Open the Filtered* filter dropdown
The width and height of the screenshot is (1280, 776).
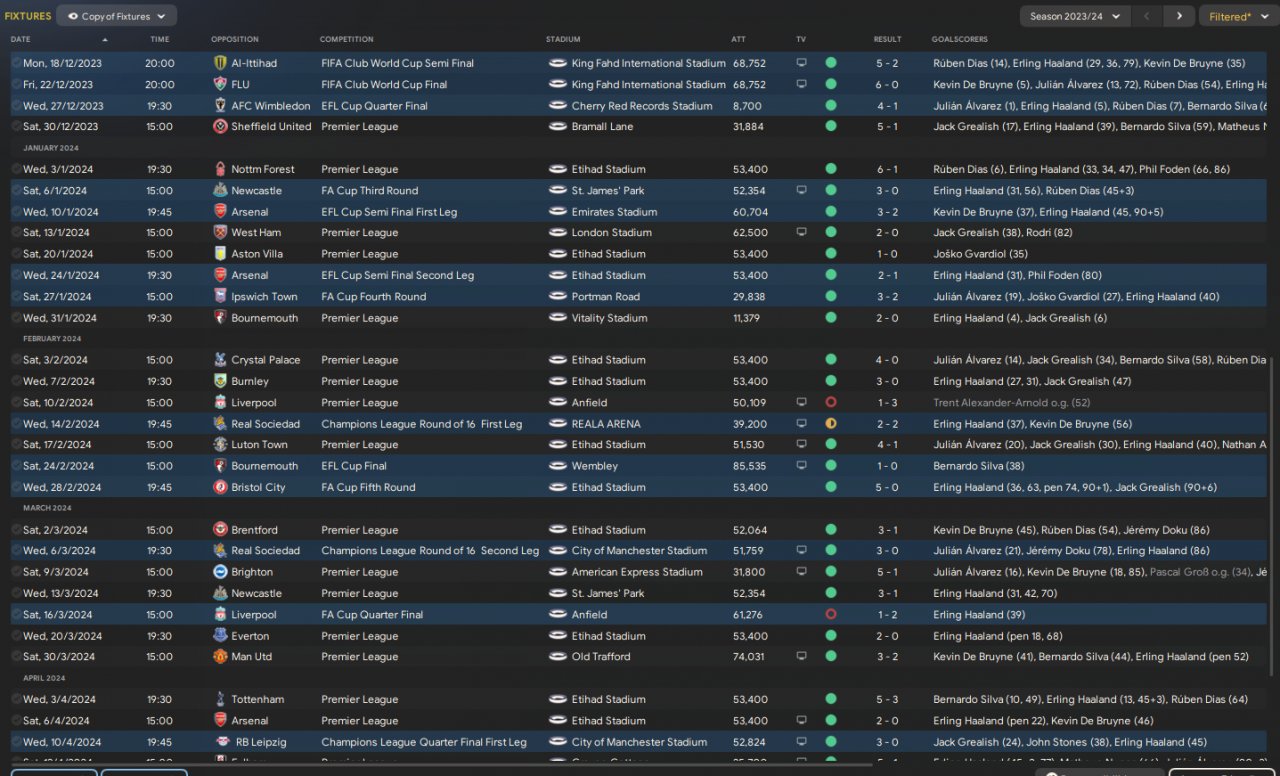(x=1236, y=16)
